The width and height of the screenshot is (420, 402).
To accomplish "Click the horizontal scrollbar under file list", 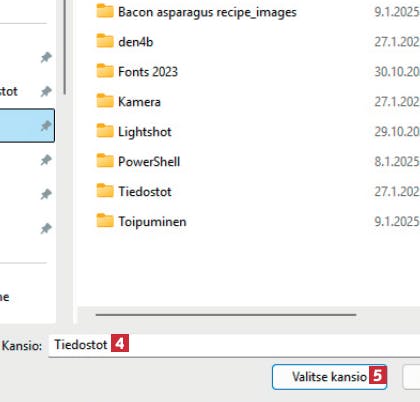I will [x=226, y=314].
